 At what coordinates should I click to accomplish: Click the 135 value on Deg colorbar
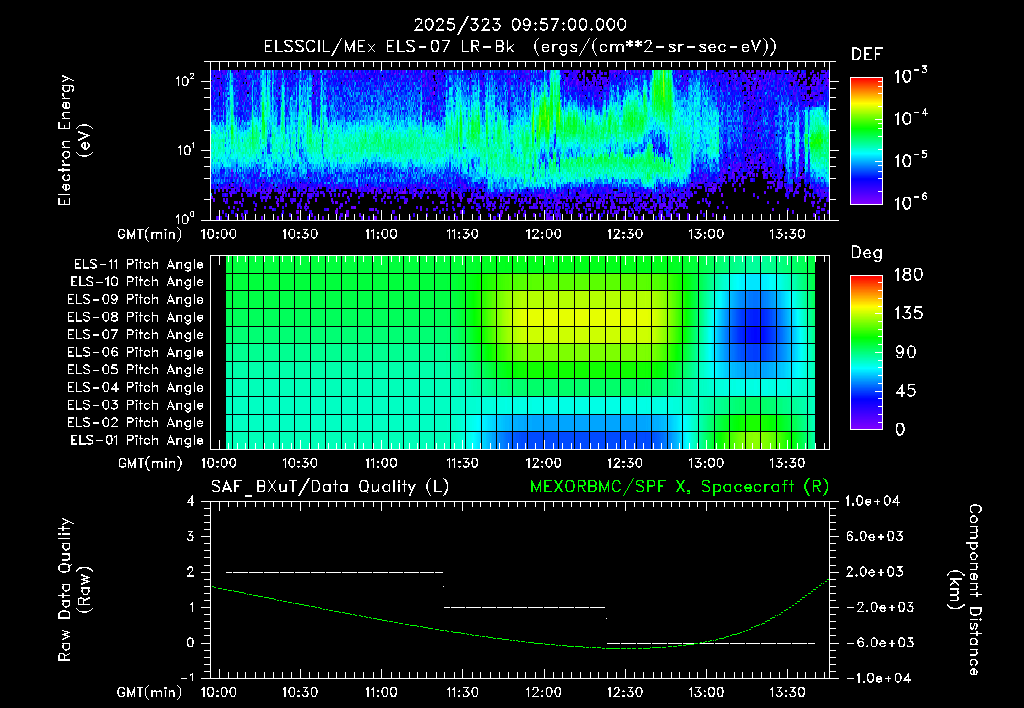click(x=908, y=313)
